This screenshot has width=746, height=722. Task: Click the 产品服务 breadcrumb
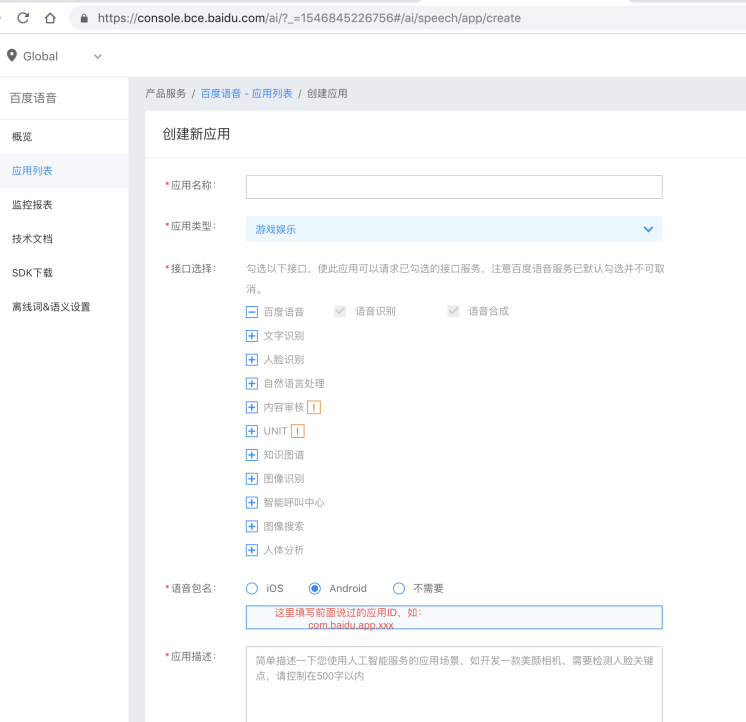click(166, 94)
